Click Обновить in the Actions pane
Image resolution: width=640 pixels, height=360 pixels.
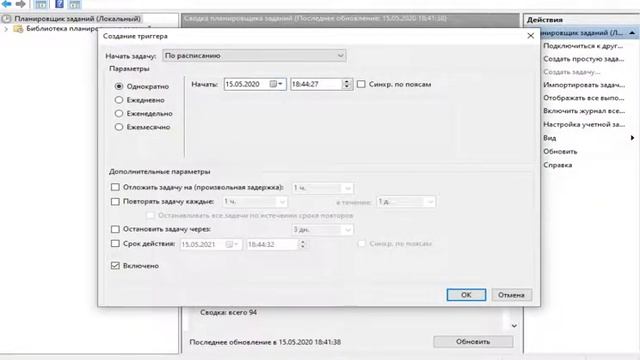pyautogui.click(x=560, y=151)
